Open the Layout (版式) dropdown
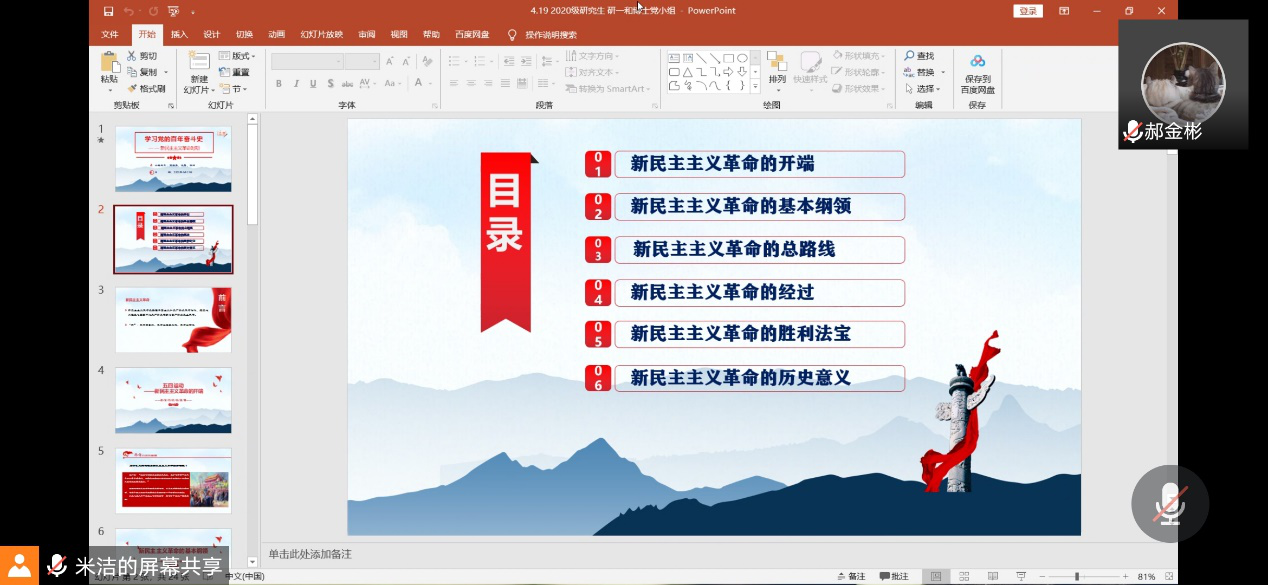Viewport: 1268px width, 585px height. 237,56
